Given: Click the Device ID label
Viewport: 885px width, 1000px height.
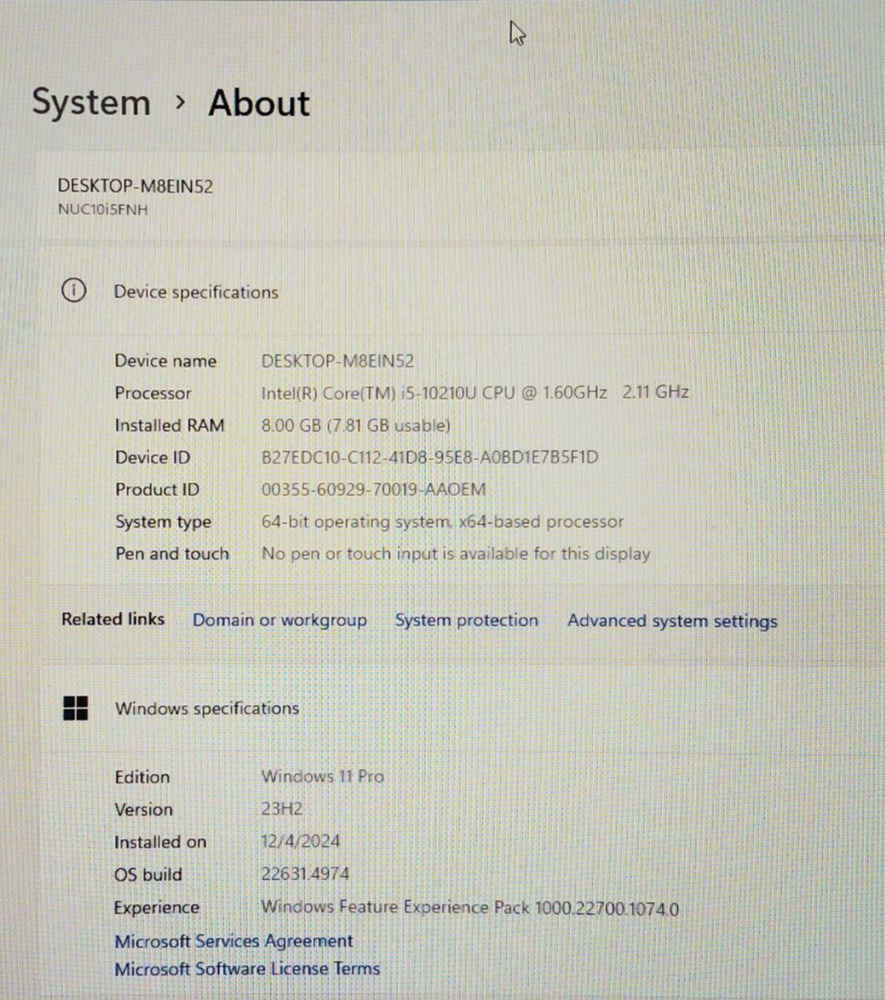Looking at the screenshot, I should pos(152,457).
